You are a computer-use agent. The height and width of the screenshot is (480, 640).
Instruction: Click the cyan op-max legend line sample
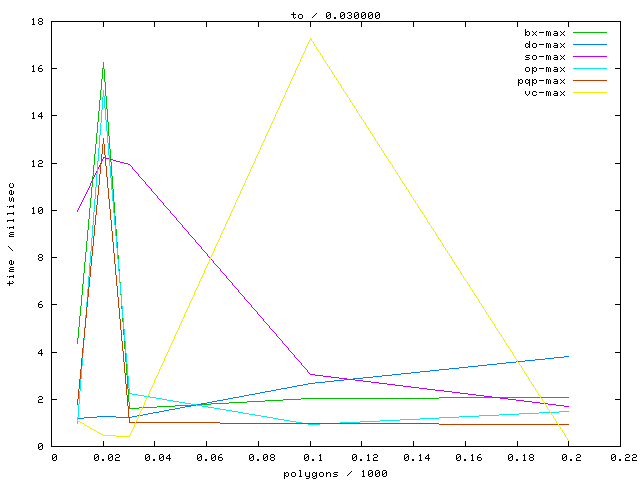[590, 69]
